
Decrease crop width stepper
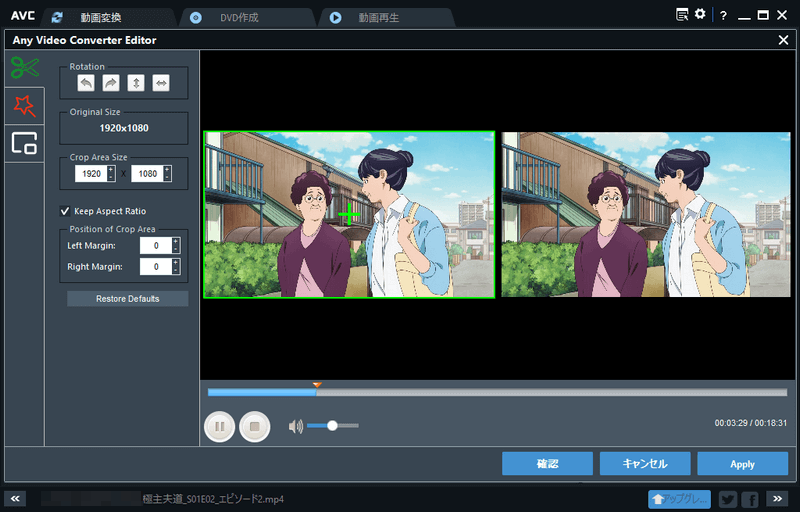tap(111, 177)
